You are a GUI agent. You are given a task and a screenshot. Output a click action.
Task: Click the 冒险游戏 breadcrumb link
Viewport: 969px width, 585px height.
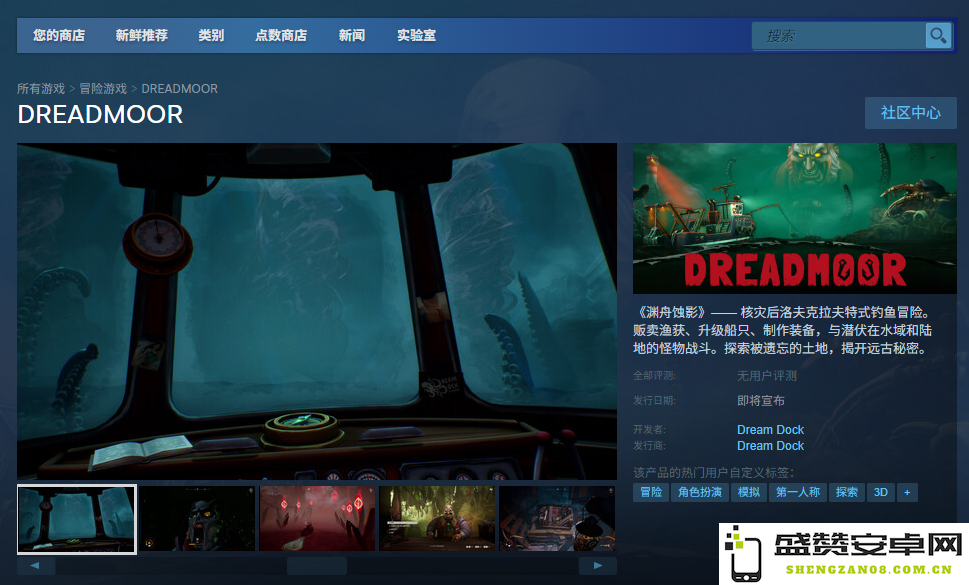103,88
